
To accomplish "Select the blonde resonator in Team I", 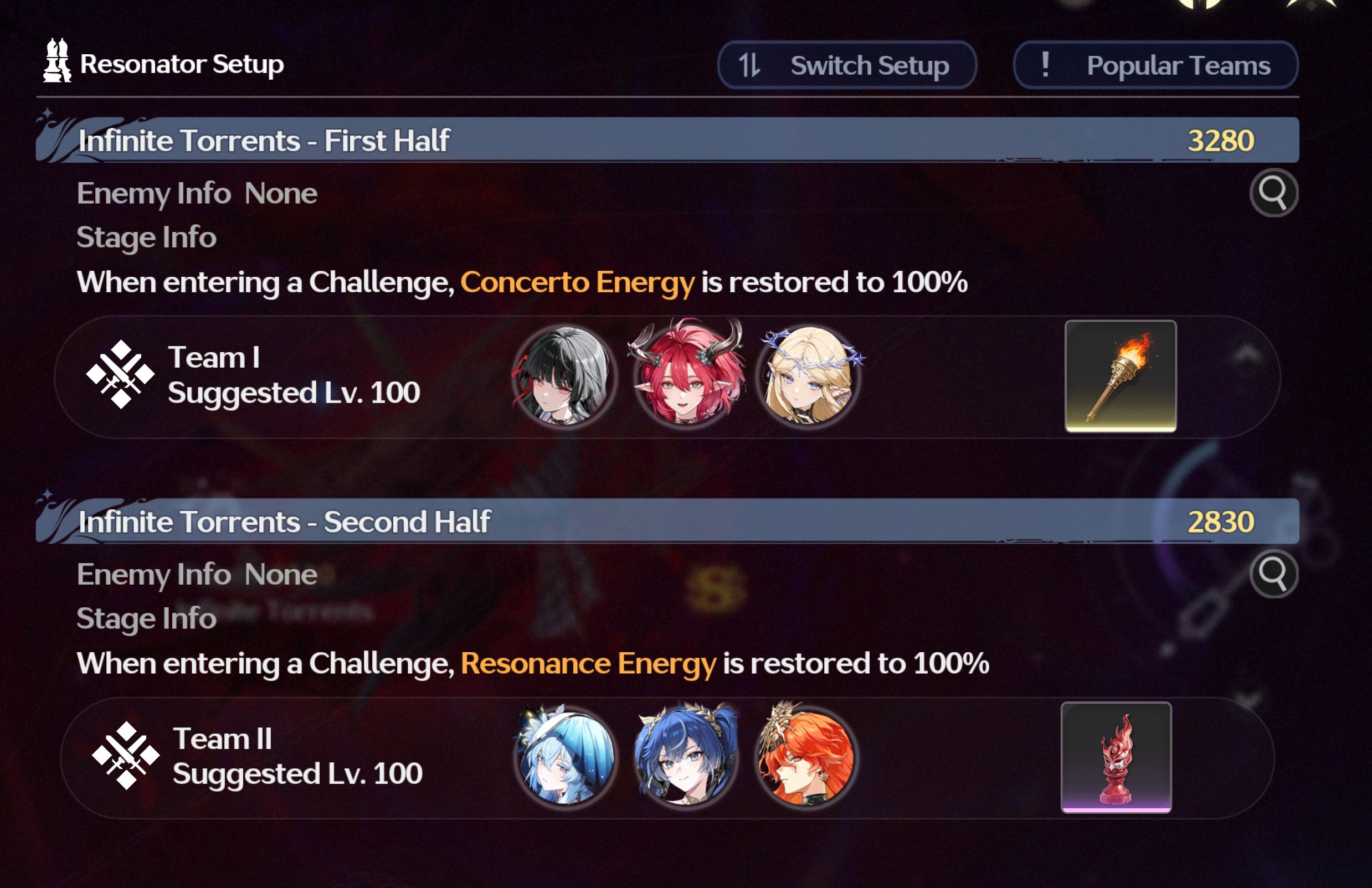I will (808, 376).
